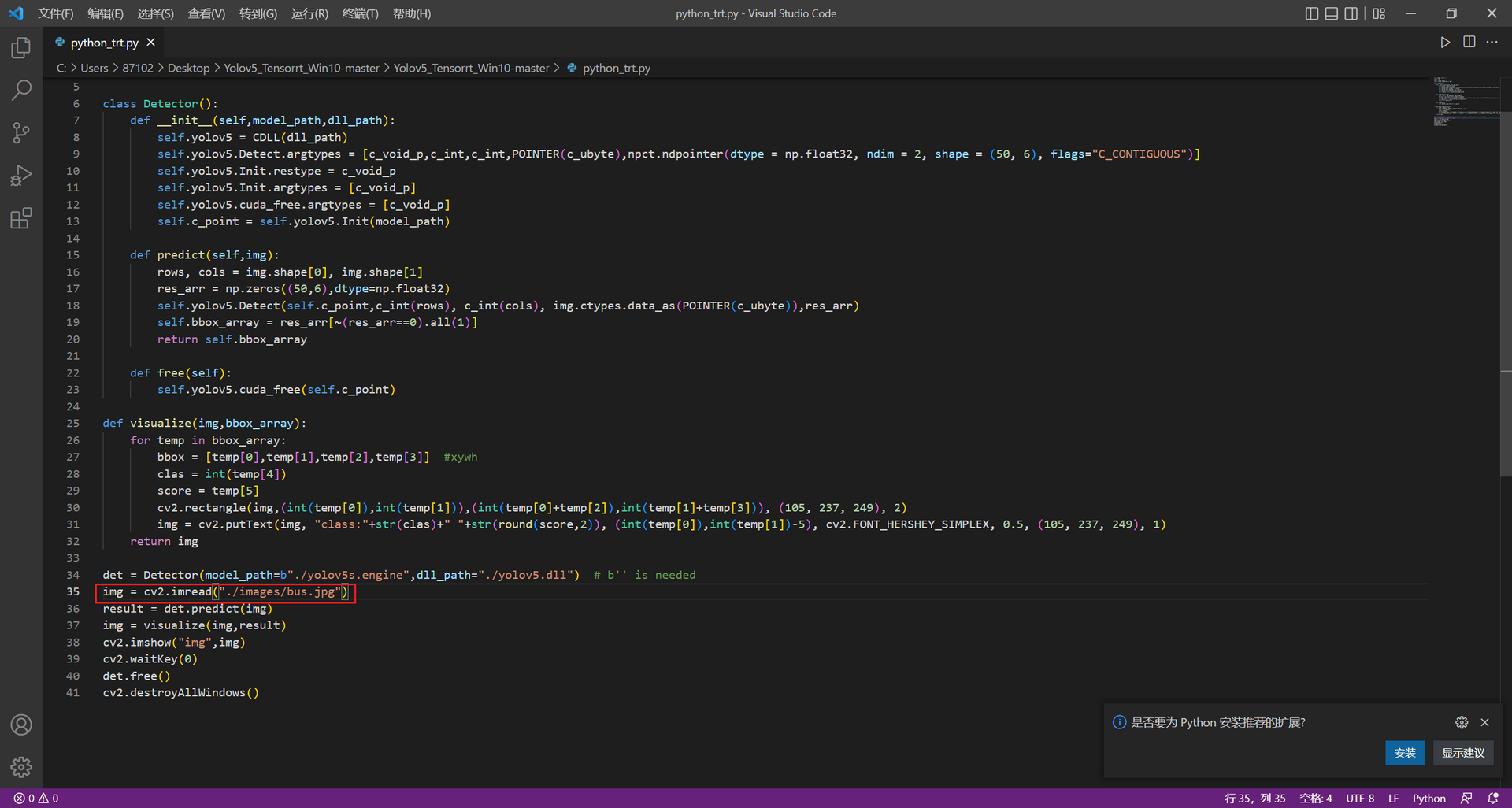Toggle the secondary side bar layout icon
The image size is (1512, 808).
[1351, 13]
